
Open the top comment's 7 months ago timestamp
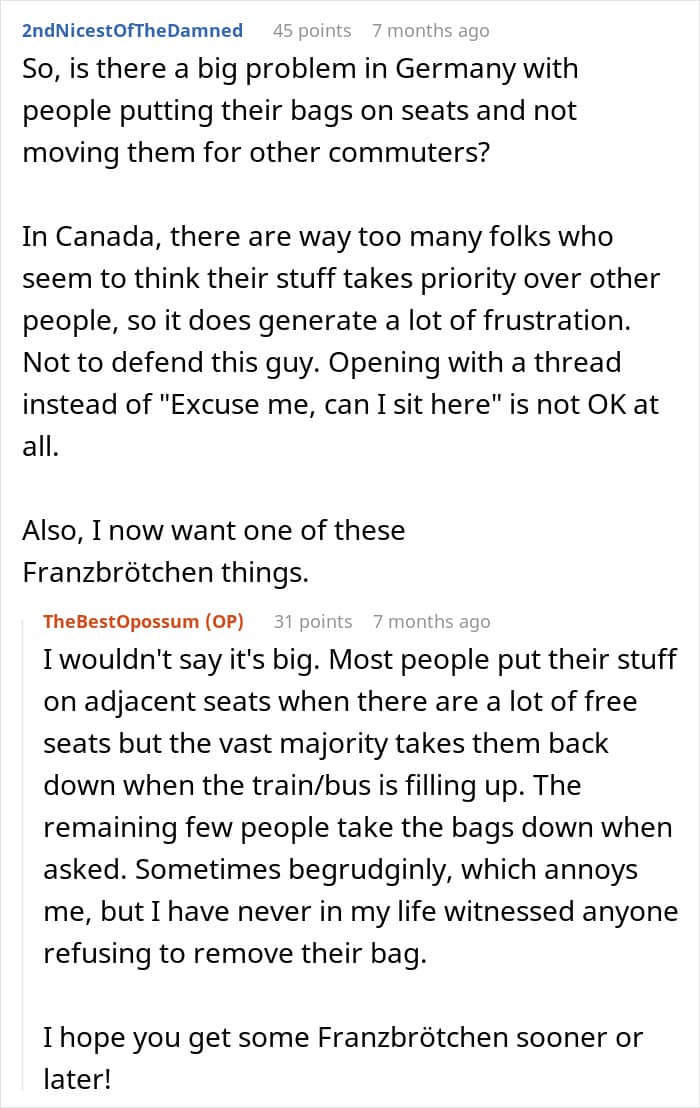coord(430,30)
